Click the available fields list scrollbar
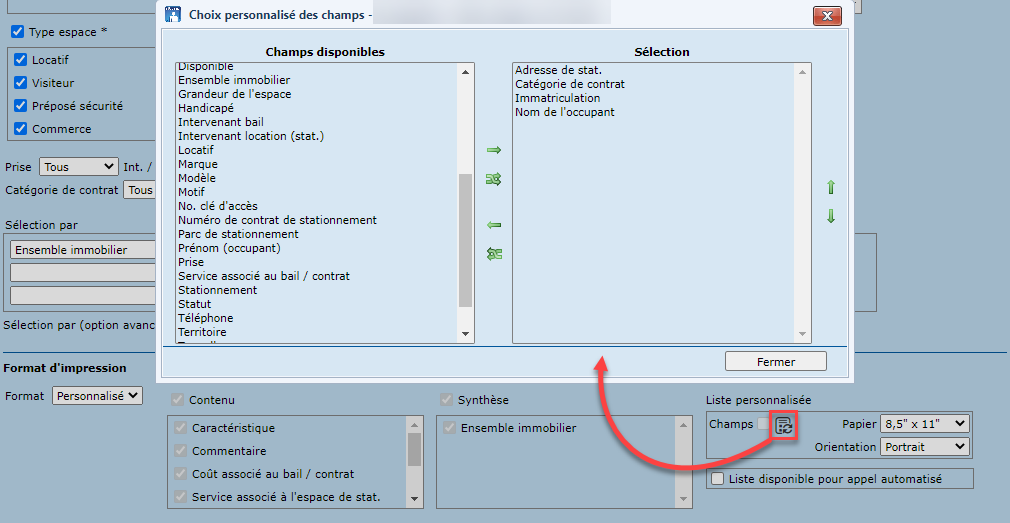This screenshot has height=523, width=1010. [x=465, y=240]
